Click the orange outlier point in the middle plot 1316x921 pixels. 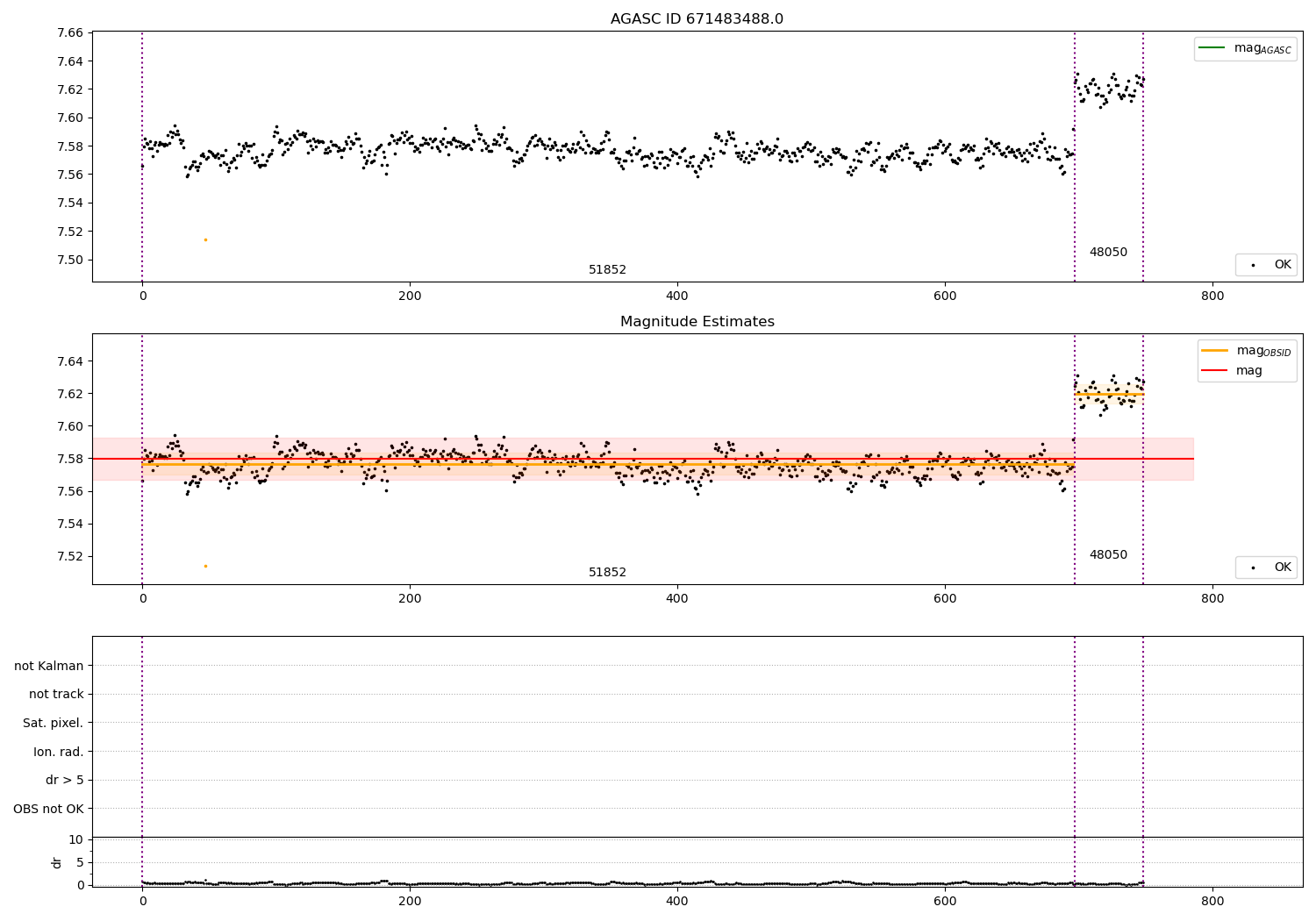[205, 566]
